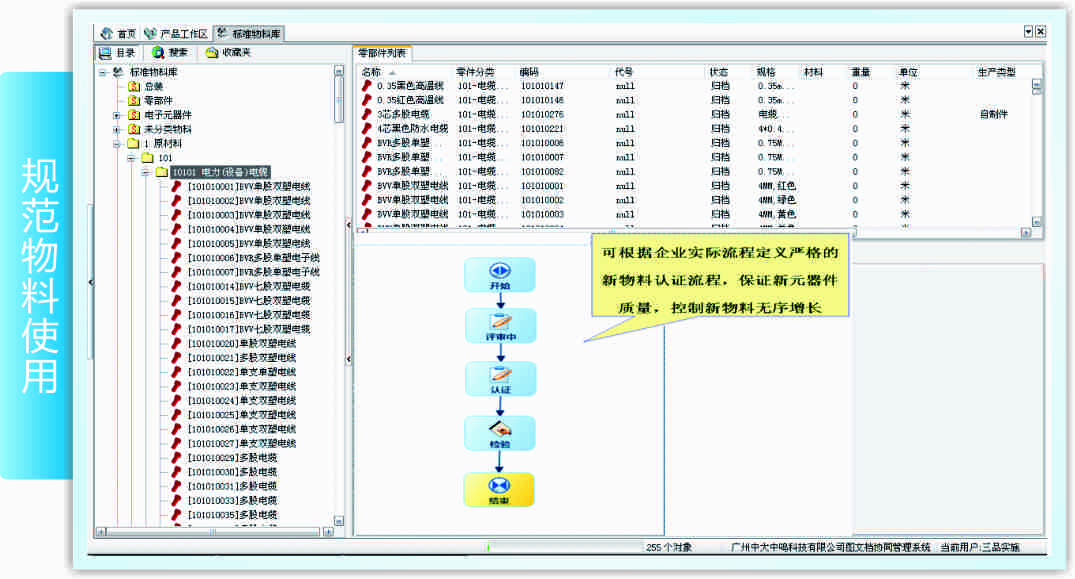This screenshot has width=1075, height=579.
Task: Collapse the 10101 电力(设备)电缆 folder
Action: tap(146, 172)
